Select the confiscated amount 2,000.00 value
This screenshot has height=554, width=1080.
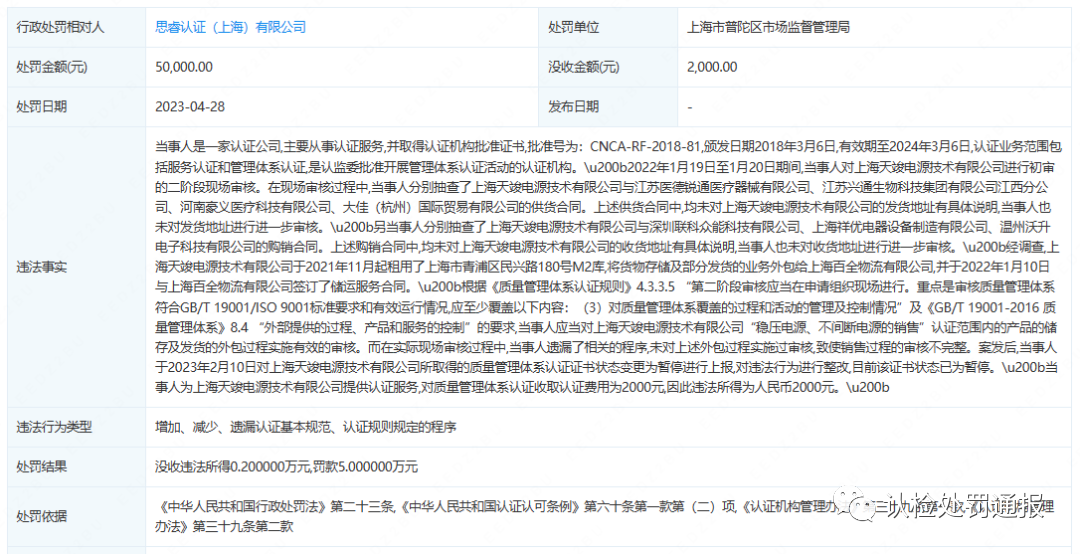[x=712, y=67]
